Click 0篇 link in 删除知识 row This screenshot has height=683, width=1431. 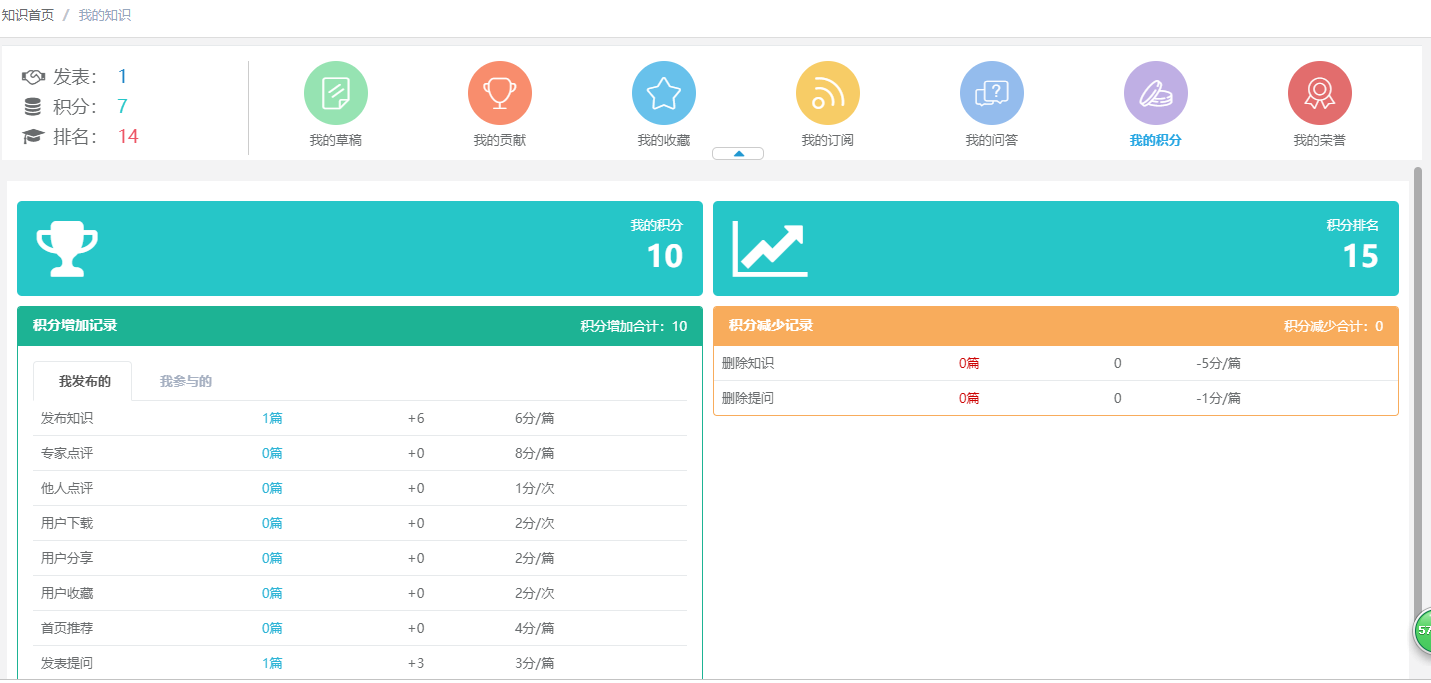tap(969, 363)
